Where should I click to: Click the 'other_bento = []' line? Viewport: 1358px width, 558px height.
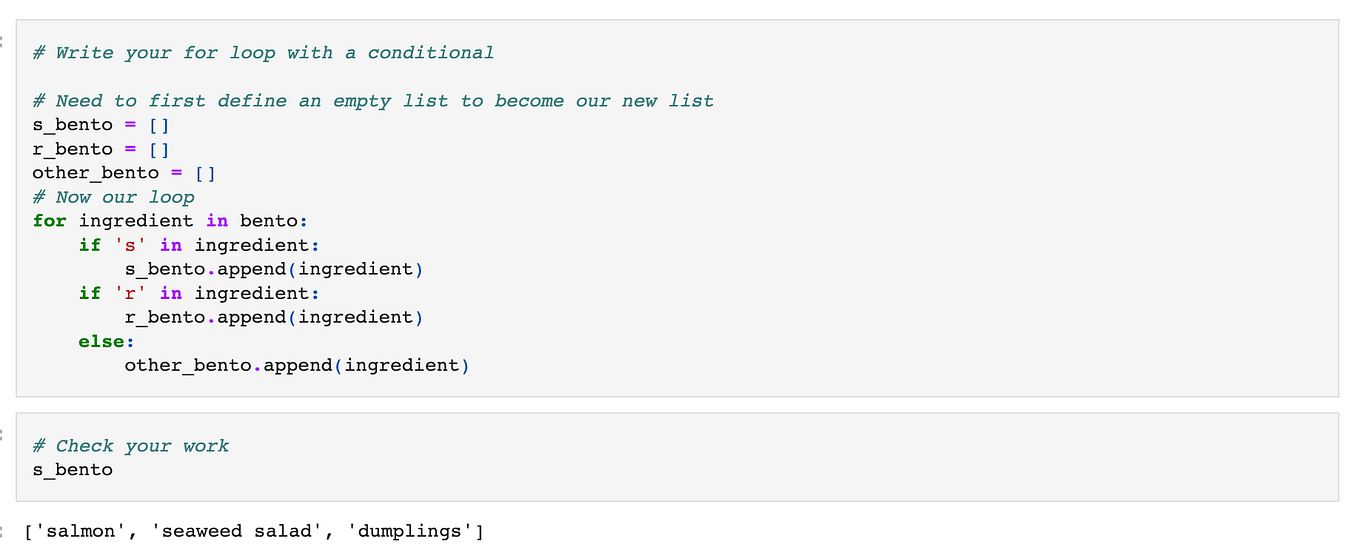click(124, 173)
